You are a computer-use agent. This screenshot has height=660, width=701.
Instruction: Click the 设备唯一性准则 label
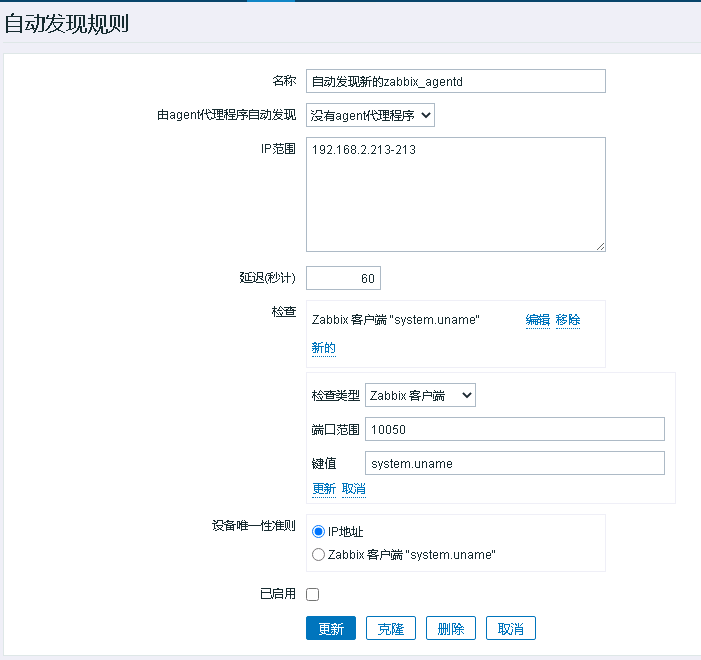253,525
